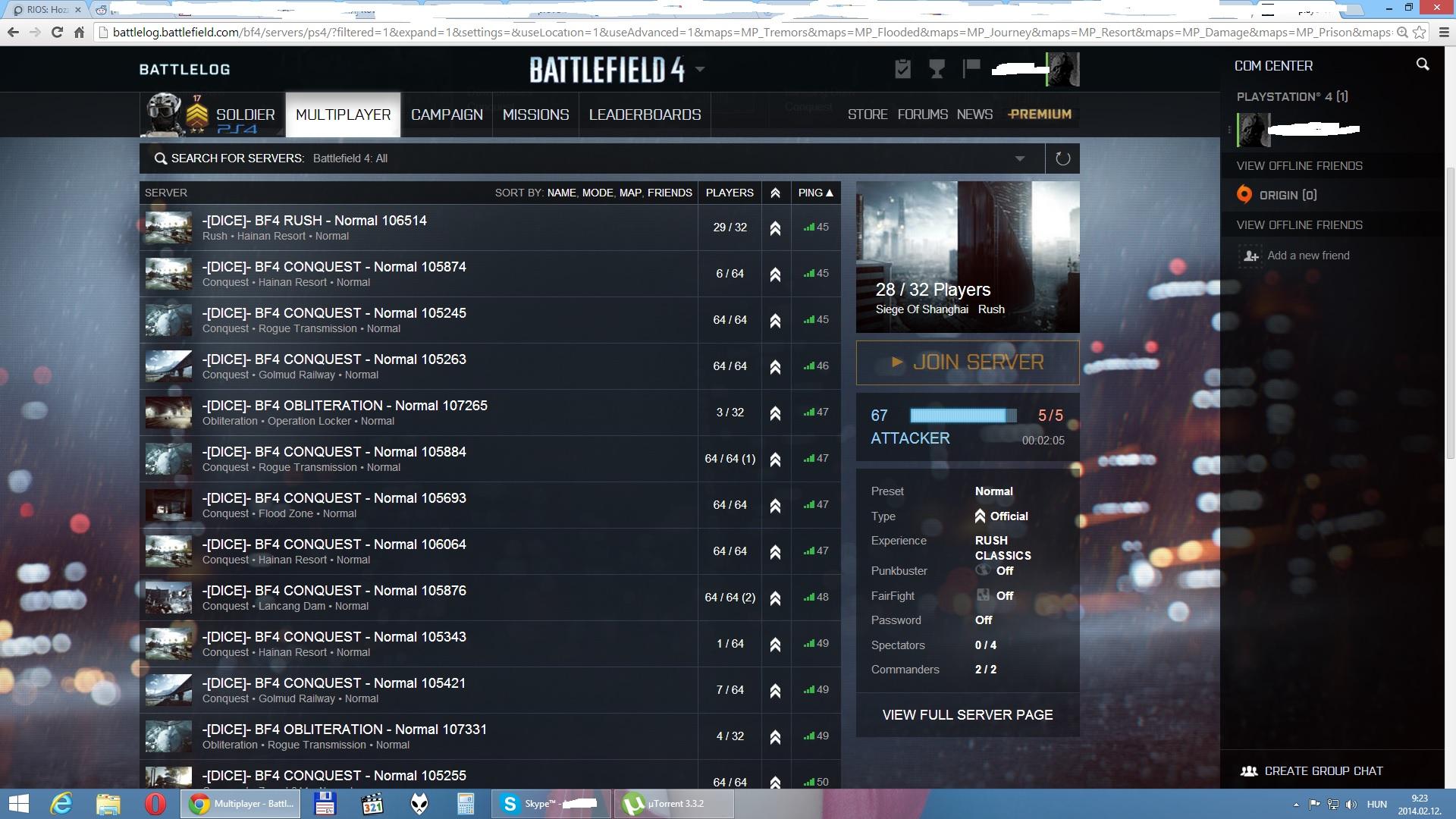Screen dimensions: 1456x819
Task: Expand the server search filter dropdown arrow
Action: (1020, 158)
